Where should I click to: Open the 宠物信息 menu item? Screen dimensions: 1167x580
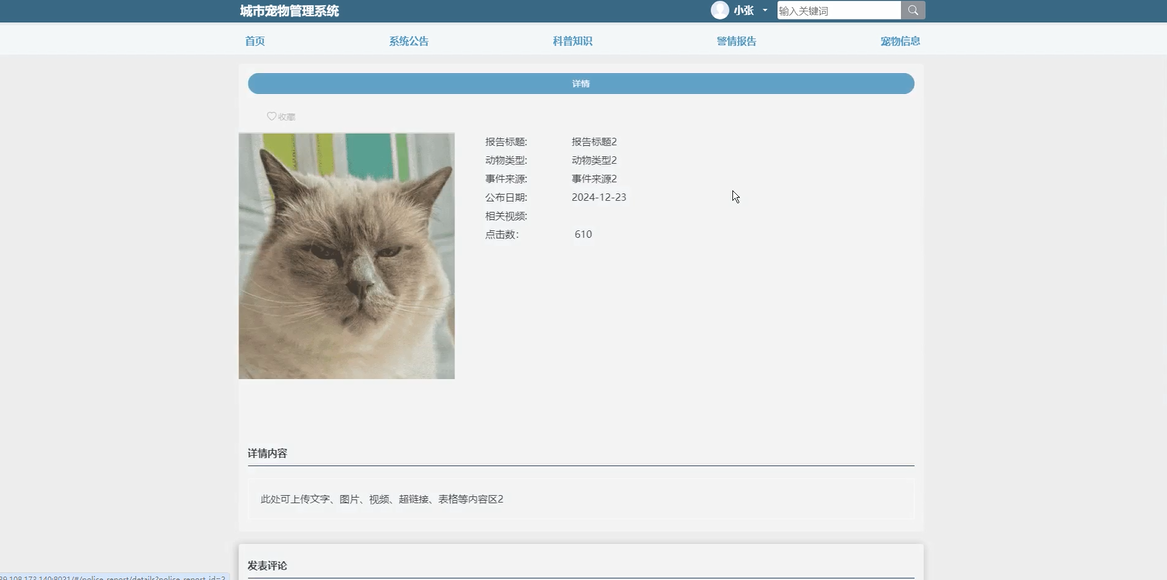pos(900,41)
